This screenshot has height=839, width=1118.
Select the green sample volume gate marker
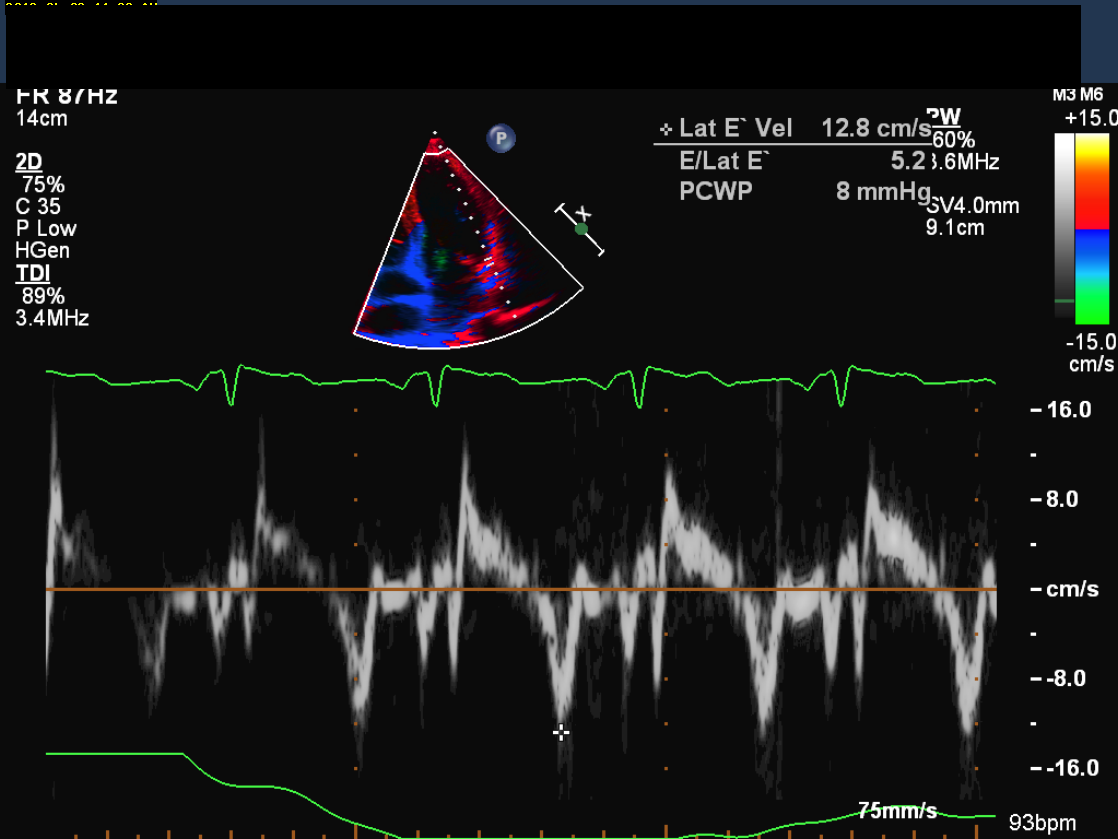click(581, 229)
